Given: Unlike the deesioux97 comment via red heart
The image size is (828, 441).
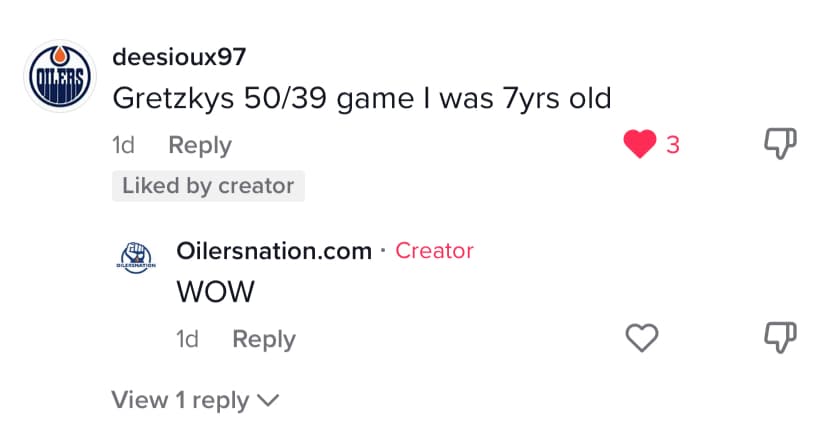Looking at the screenshot, I should pos(639,146).
